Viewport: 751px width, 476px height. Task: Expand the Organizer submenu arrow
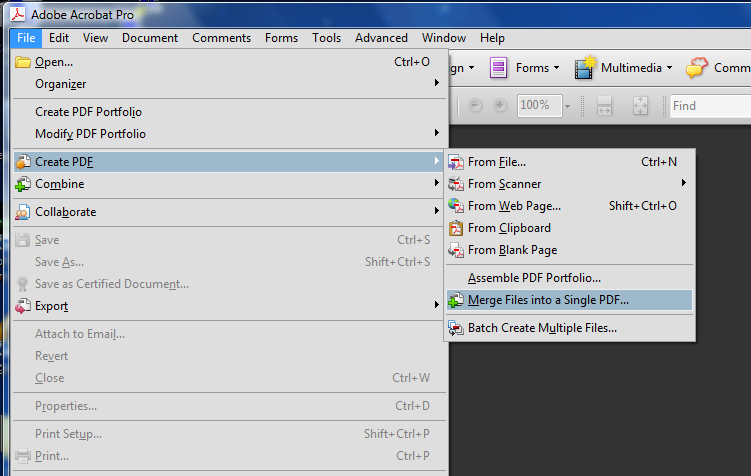tap(436, 83)
